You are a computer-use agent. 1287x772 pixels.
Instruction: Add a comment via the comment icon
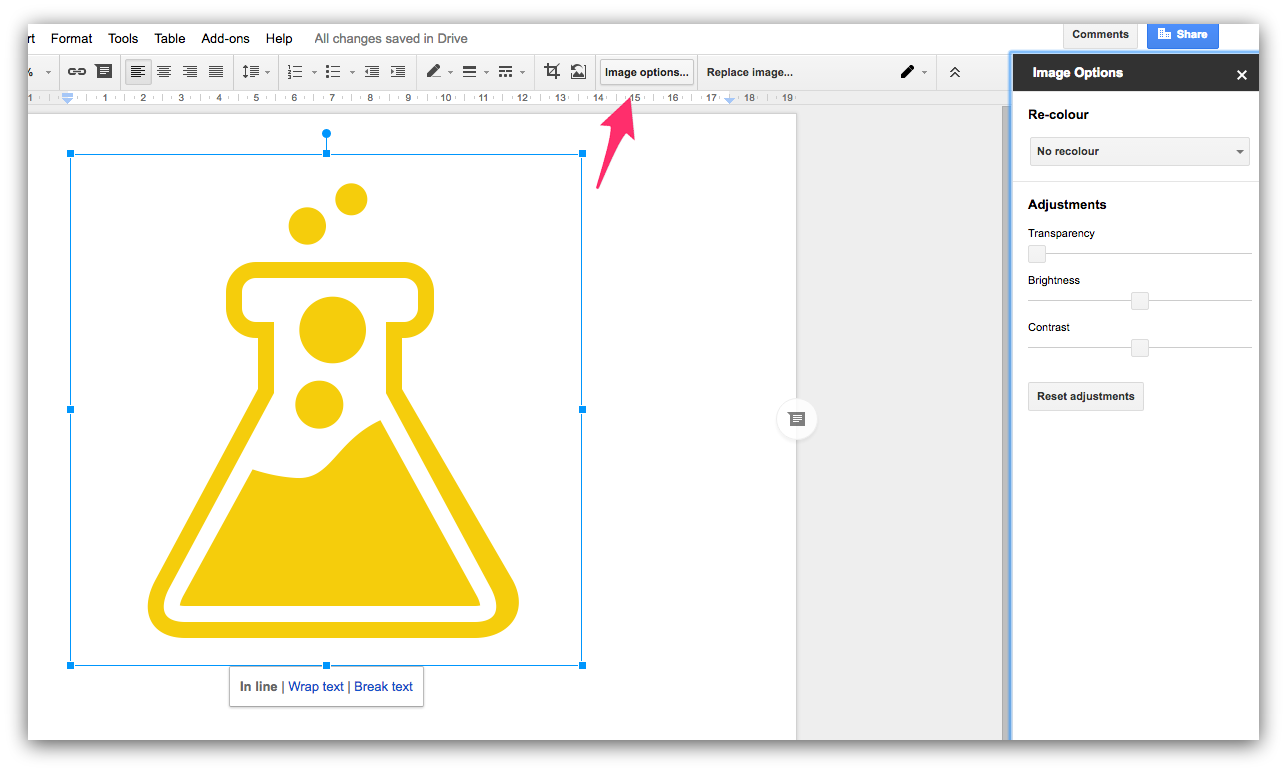coord(103,71)
